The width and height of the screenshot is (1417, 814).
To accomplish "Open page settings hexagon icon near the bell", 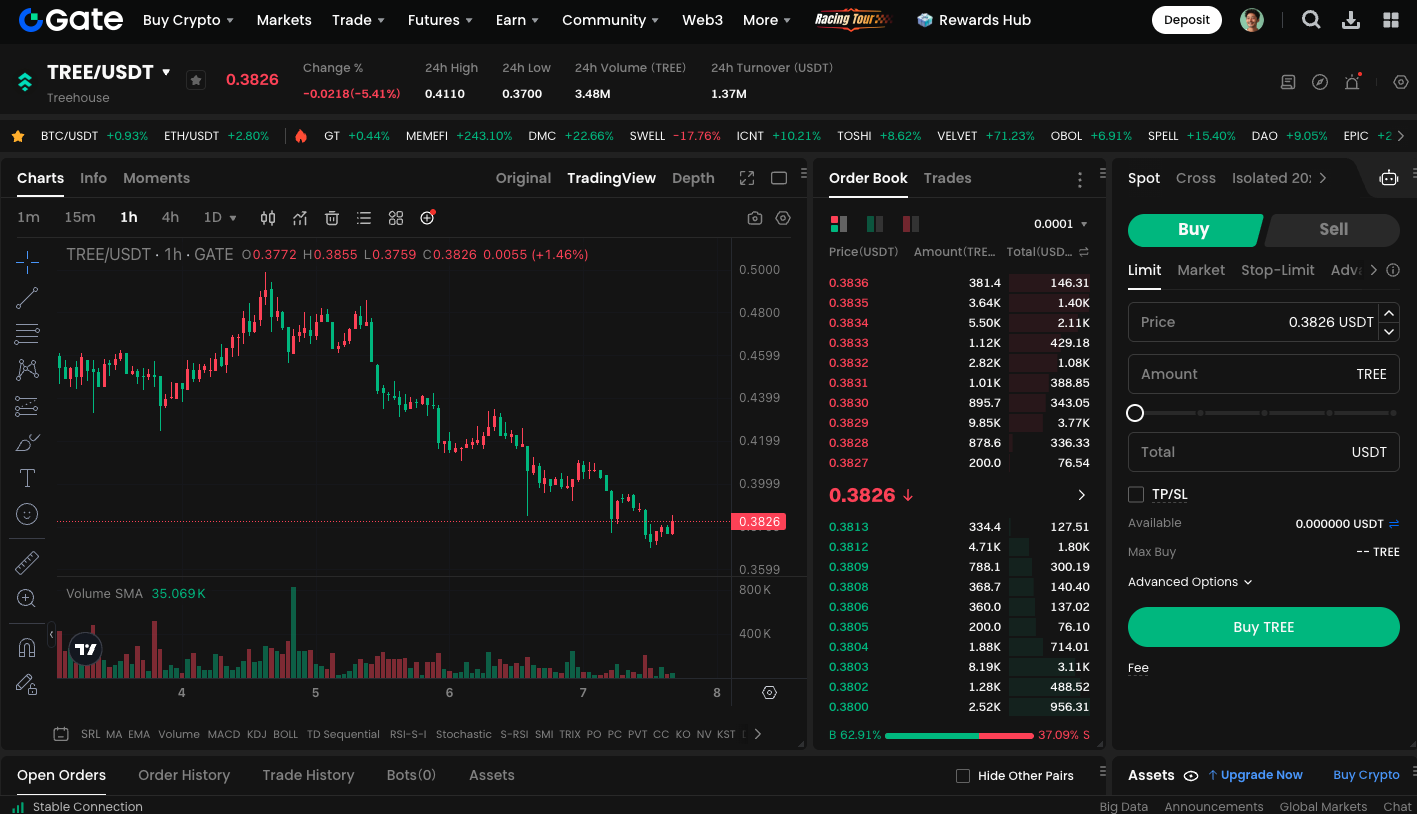I will point(1401,82).
